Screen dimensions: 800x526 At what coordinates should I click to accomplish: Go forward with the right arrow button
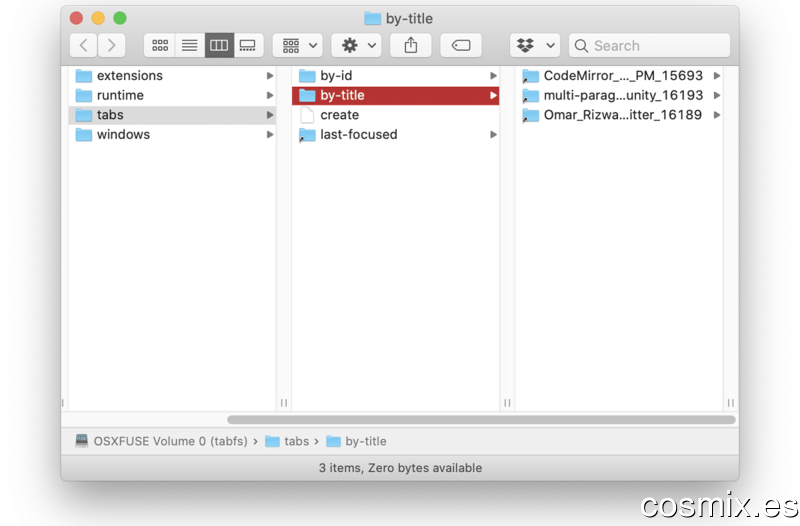pyautogui.click(x=112, y=45)
